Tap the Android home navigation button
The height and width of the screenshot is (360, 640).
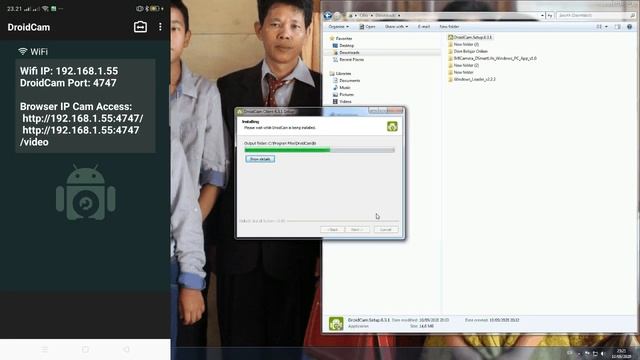pos(85,349)
